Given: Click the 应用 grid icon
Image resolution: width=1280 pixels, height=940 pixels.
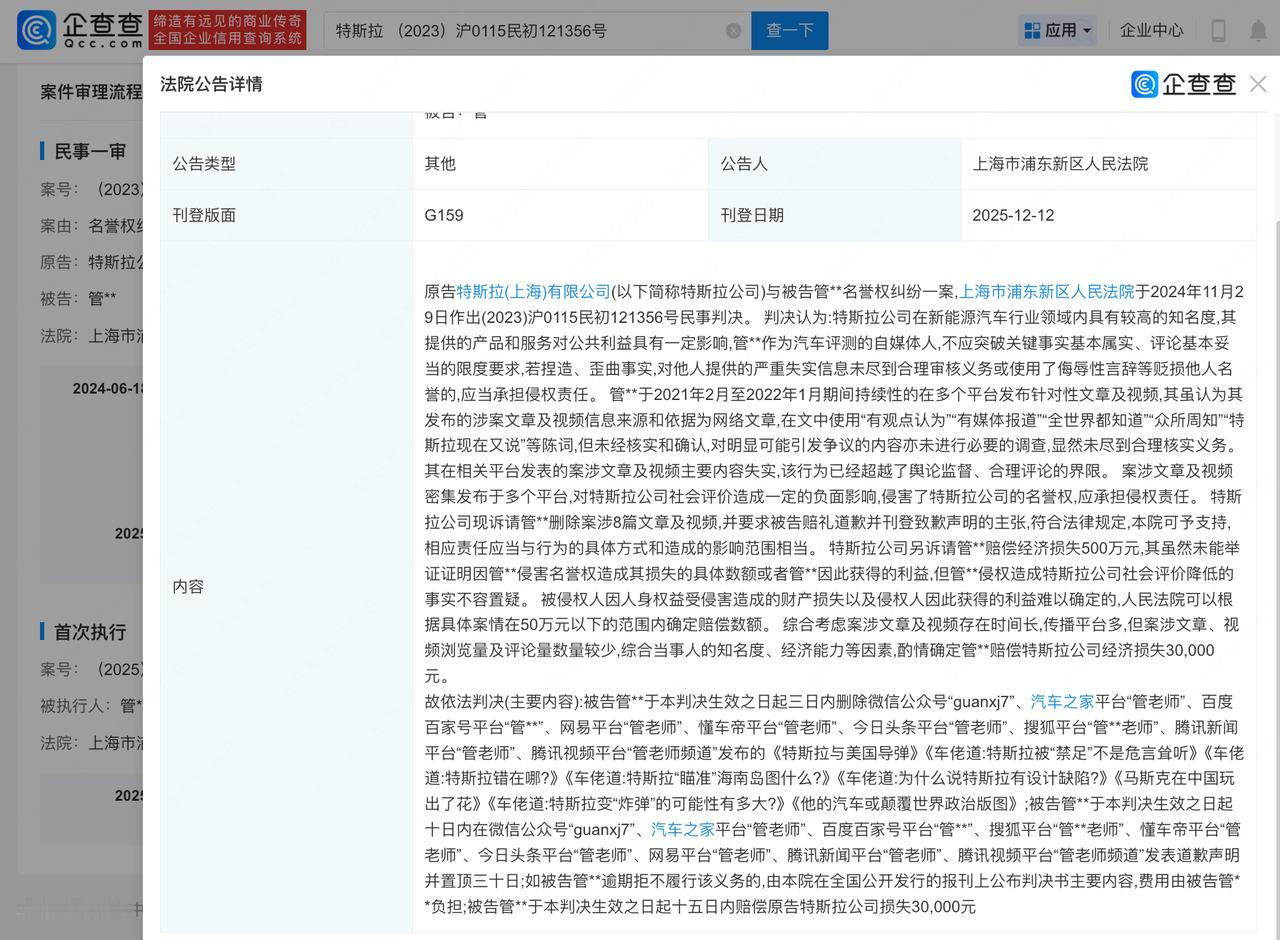Looking at the screenshot, I should coord(1032,31).
